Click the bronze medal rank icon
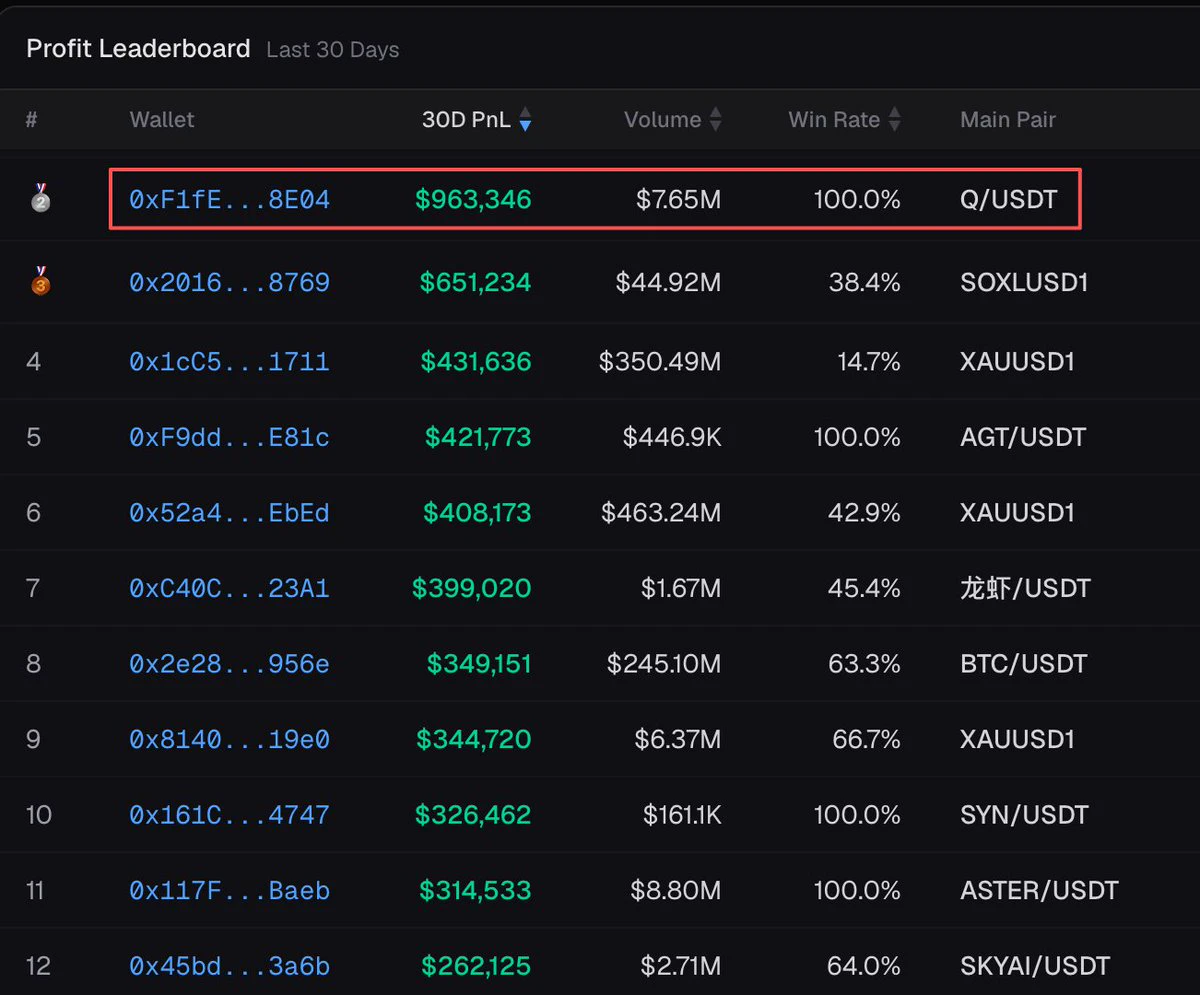Image resolution: width=1200 pixels, height=995 pixels. click(x=40, y=281)
